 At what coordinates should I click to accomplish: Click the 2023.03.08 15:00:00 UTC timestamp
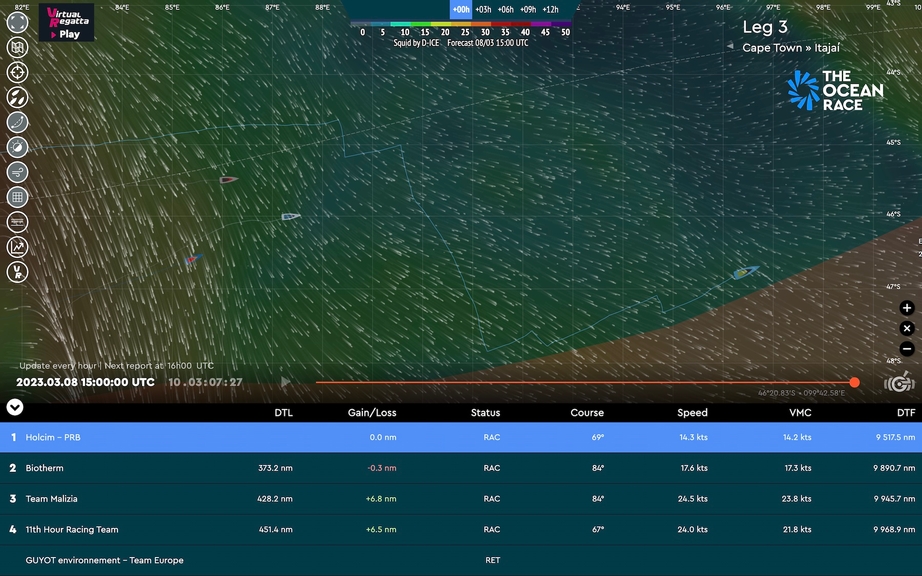[85, 382]
